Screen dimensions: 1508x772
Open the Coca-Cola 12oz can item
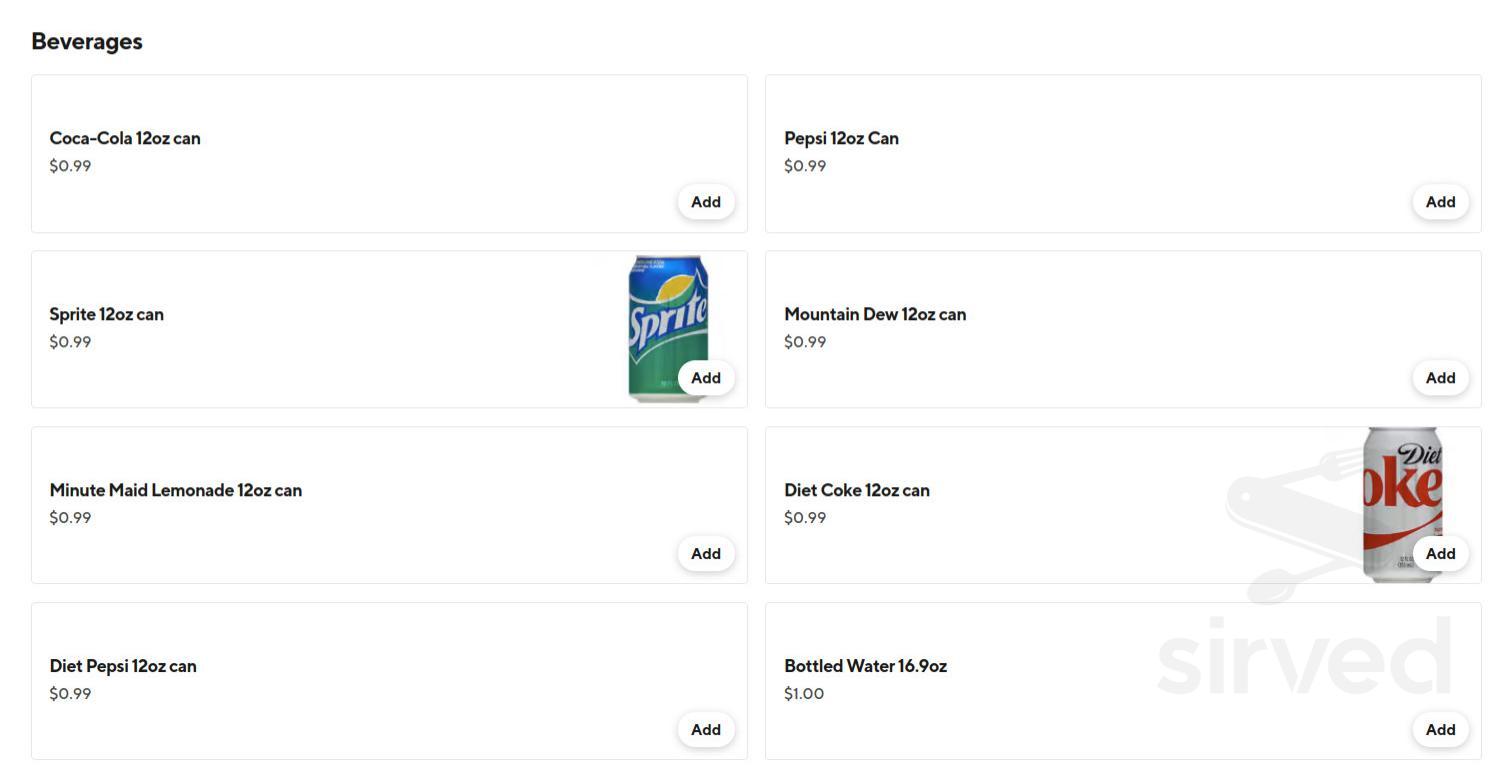(124, 138)
